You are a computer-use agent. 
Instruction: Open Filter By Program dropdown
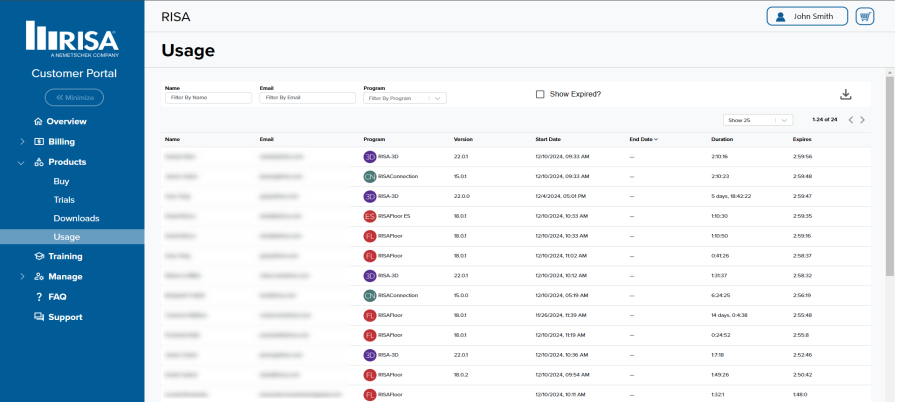tap(404, 98)
